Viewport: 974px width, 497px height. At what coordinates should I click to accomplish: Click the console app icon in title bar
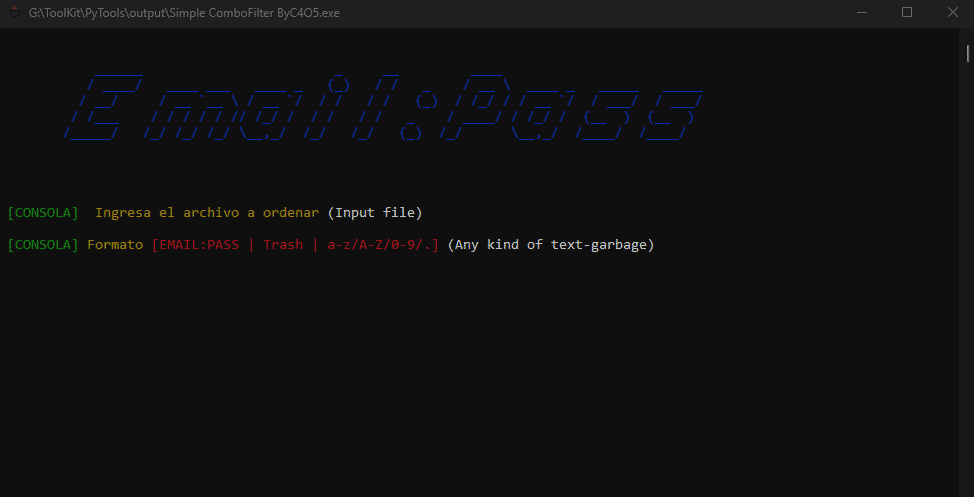[x=14, y=12]
